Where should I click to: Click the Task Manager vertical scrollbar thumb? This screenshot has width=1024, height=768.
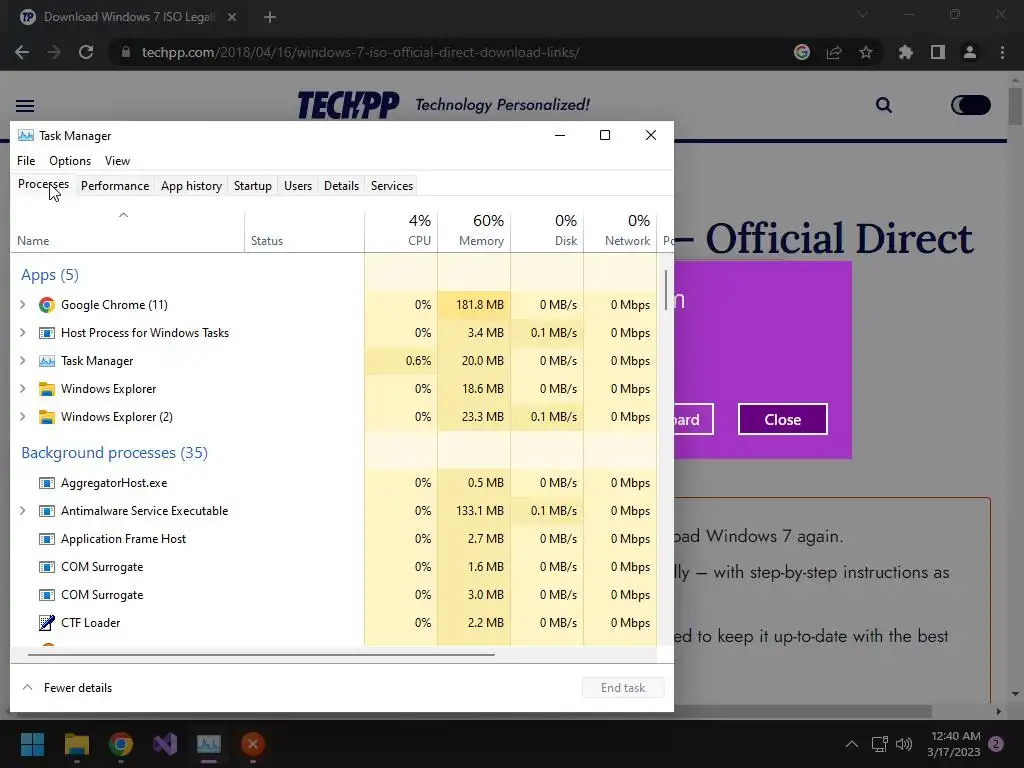[666, 291]
